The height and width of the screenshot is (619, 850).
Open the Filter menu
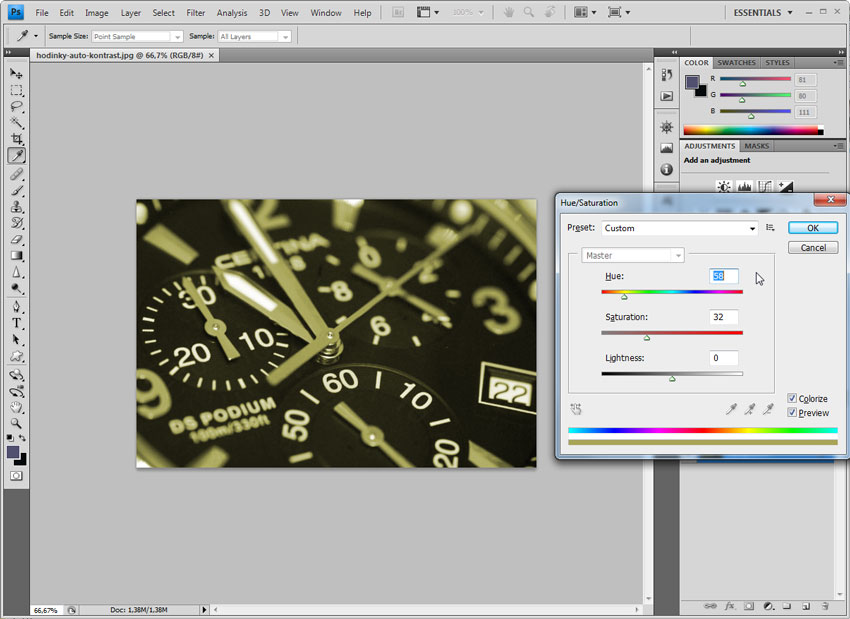coord(195,13)
